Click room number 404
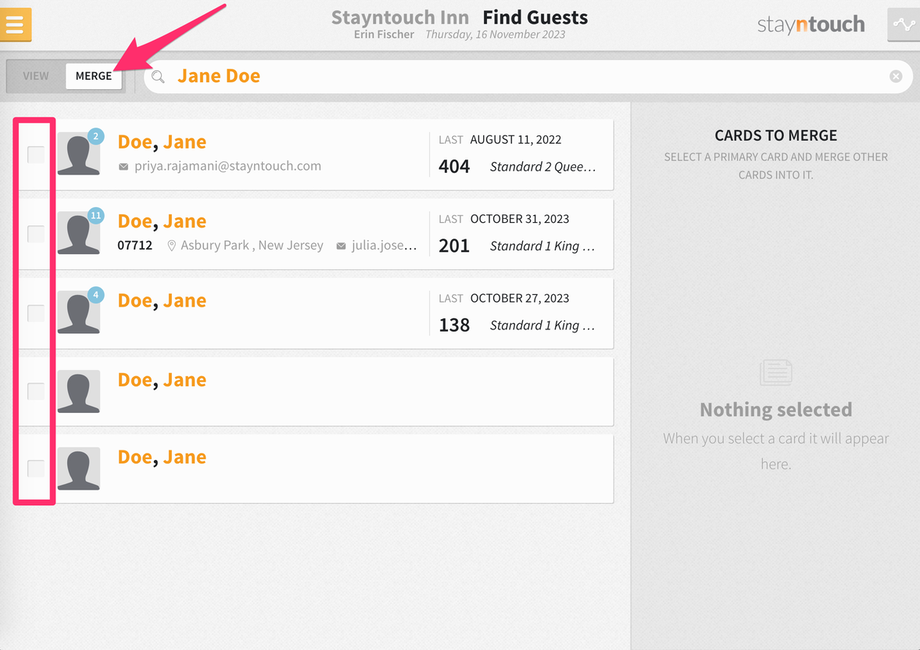 (x=454, y=167)
